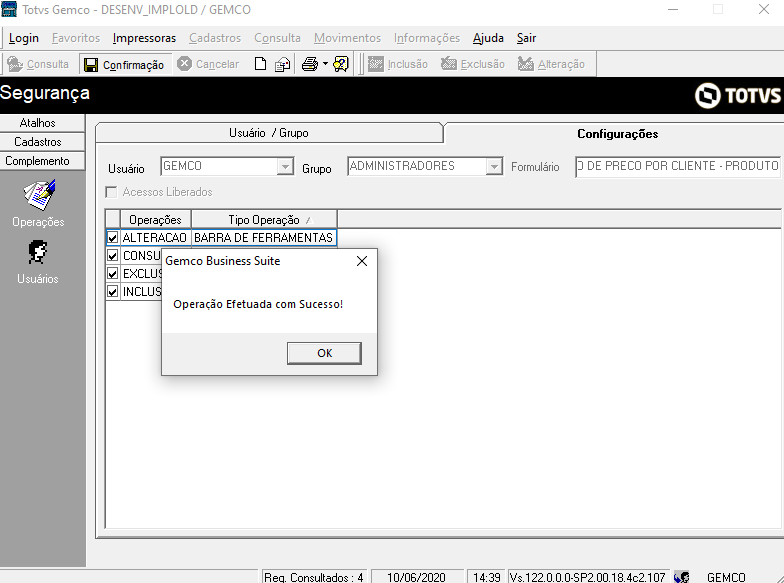Click the Cadastros sidebar button
This screenshot has width=784, height=583.
(x=42, y=142)
